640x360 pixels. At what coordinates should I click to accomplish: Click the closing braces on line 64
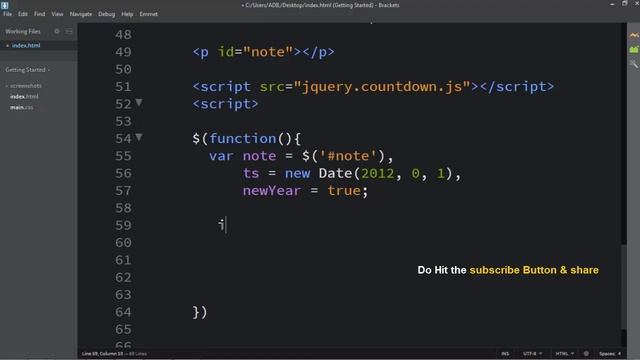(x=200, y=312)
